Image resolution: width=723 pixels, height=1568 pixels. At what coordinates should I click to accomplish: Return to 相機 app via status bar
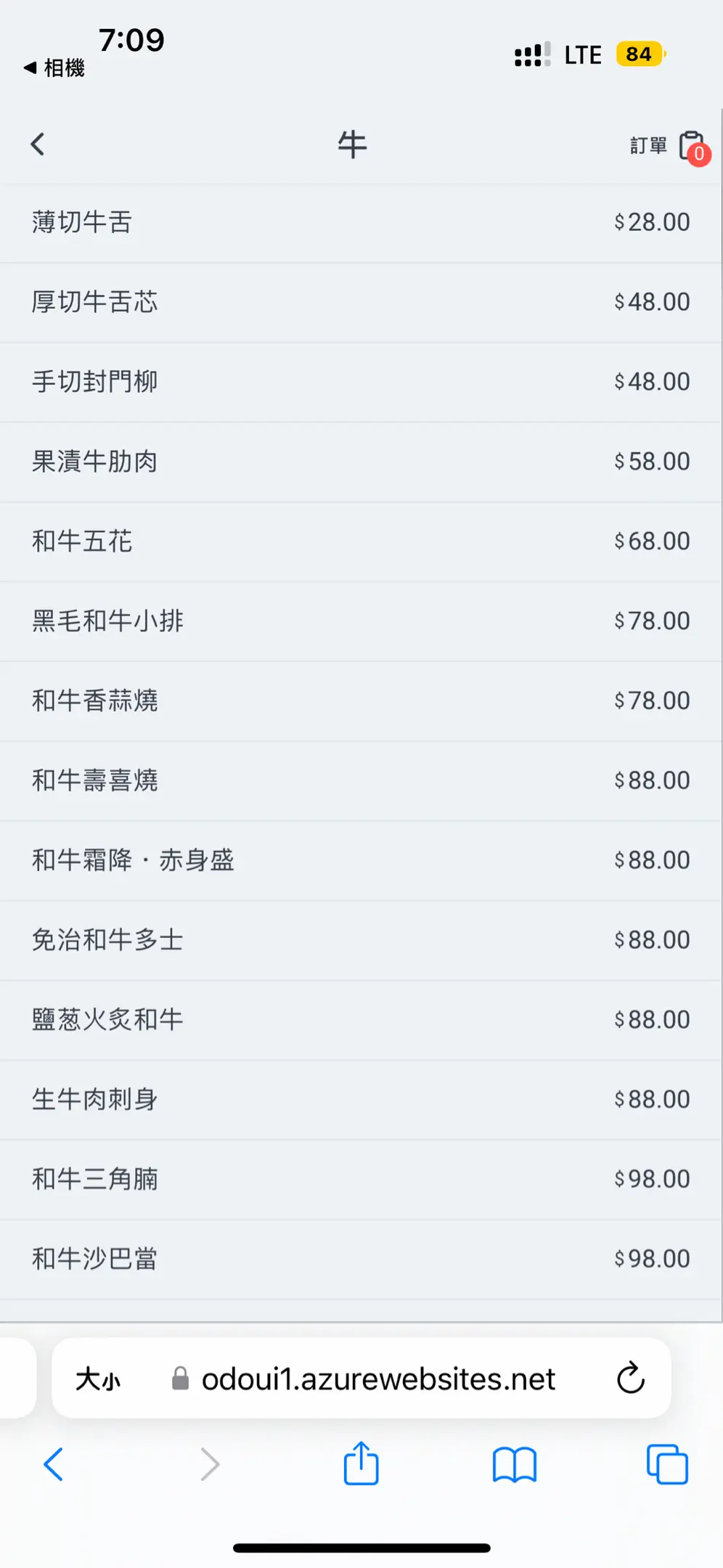coord(54,68)
